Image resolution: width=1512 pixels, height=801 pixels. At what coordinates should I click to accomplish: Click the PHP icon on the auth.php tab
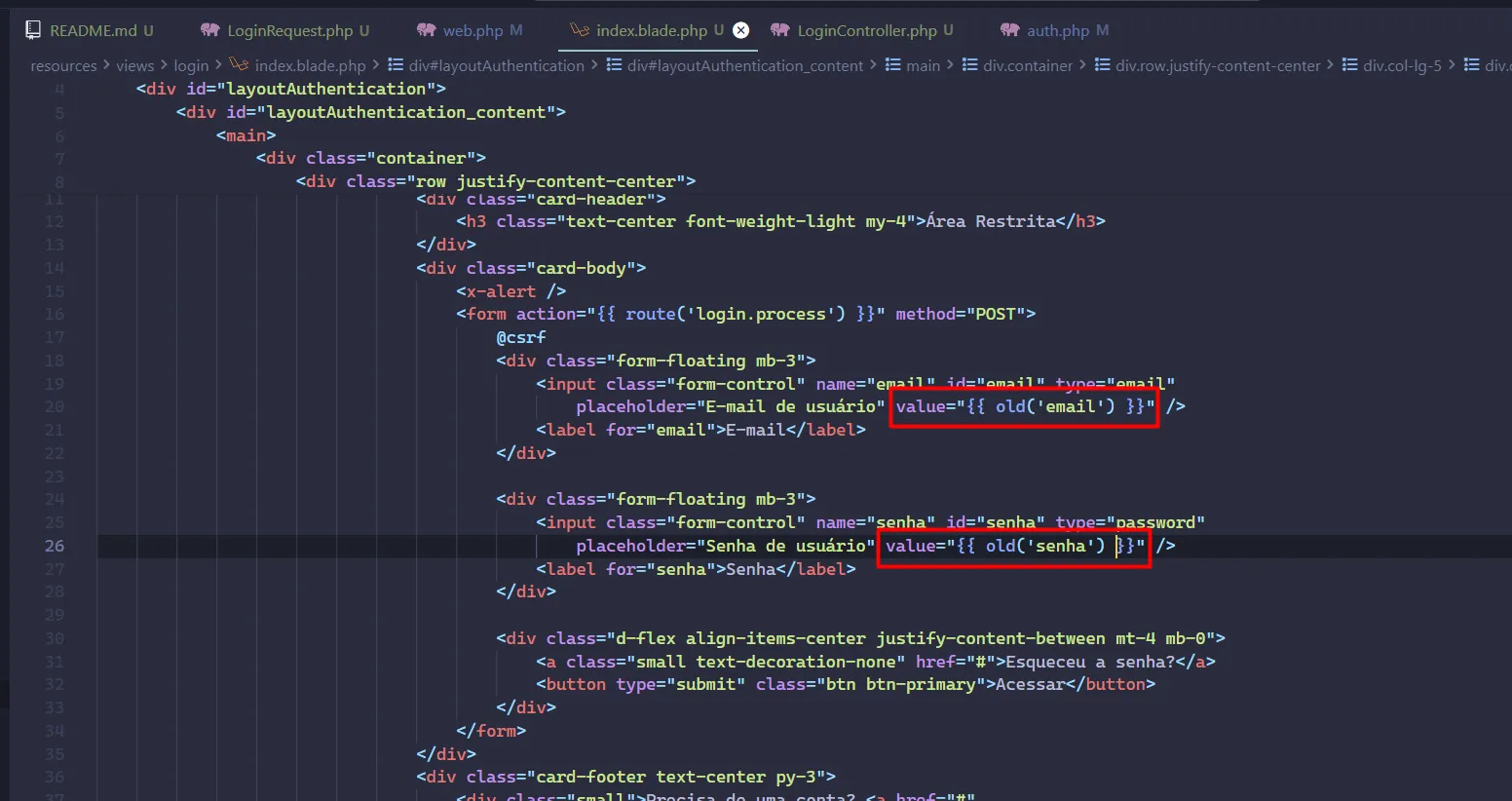pyautogui.click(x=1009, y=30)
